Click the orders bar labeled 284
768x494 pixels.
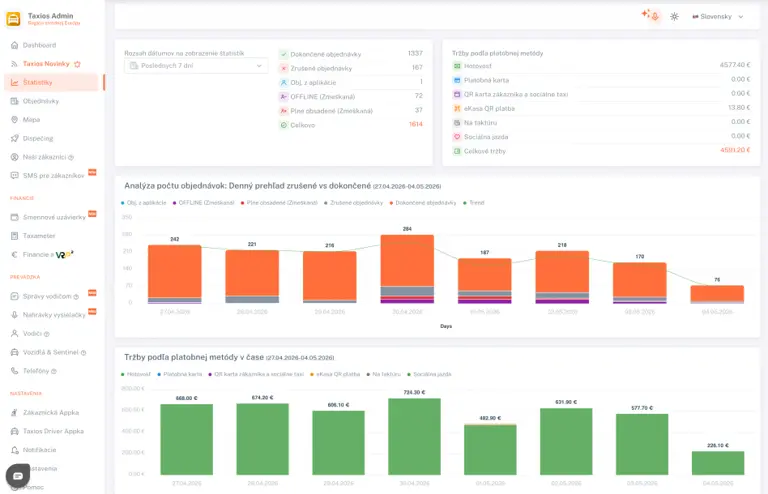coord(407,269)
